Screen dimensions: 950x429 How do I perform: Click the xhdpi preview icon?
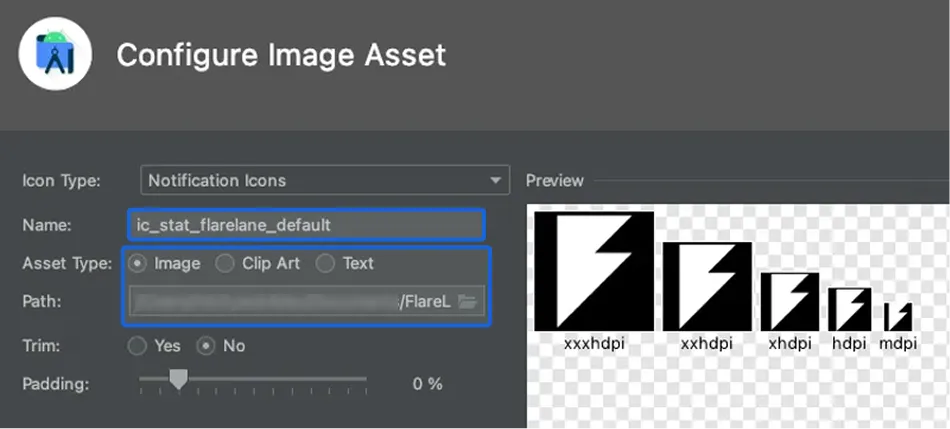tap(790, 302)
